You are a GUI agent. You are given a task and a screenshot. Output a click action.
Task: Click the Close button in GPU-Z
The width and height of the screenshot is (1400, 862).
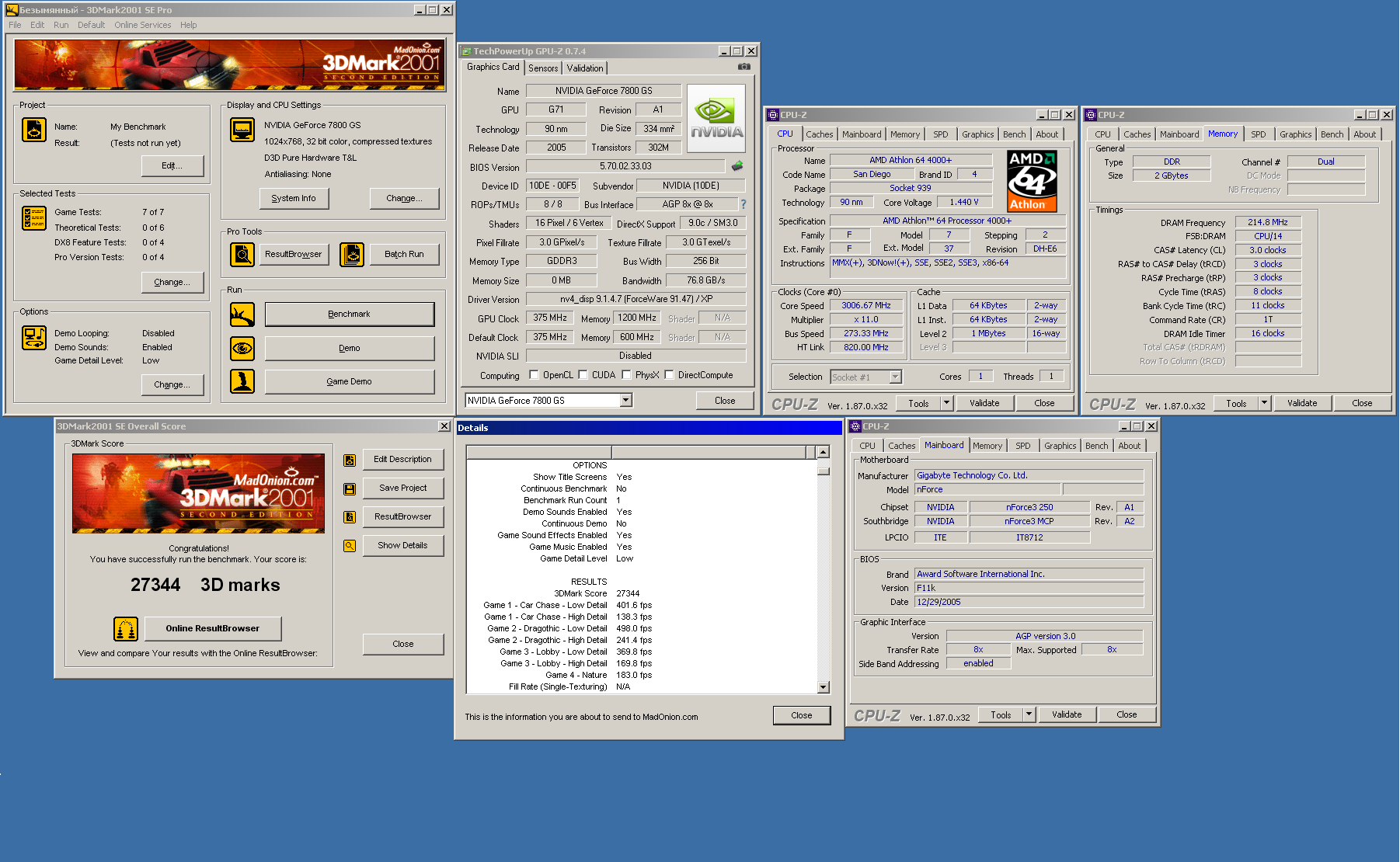[725, 401]
